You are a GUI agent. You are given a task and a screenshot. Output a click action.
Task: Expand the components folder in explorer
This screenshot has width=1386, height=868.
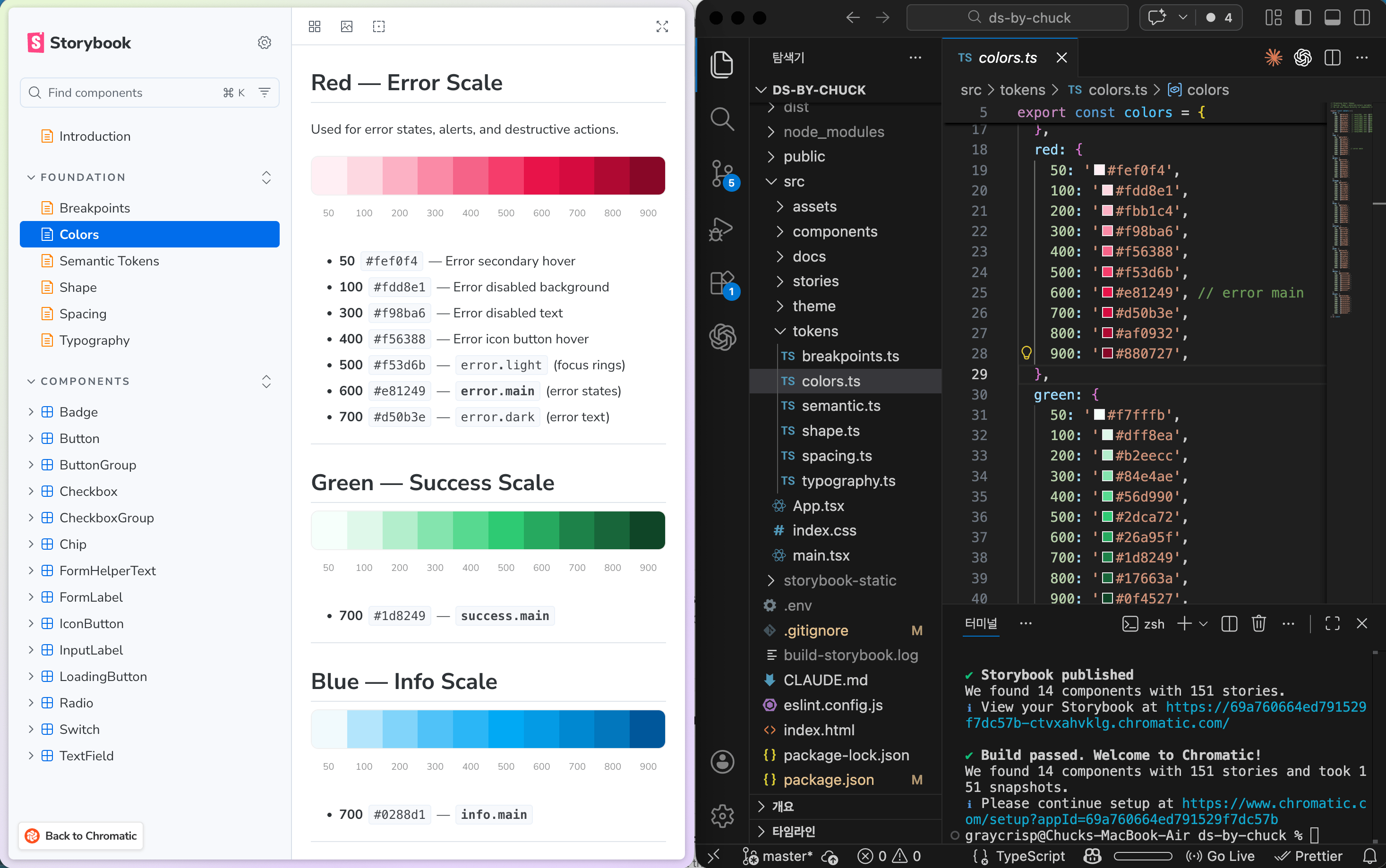click(x=835, y=231)
